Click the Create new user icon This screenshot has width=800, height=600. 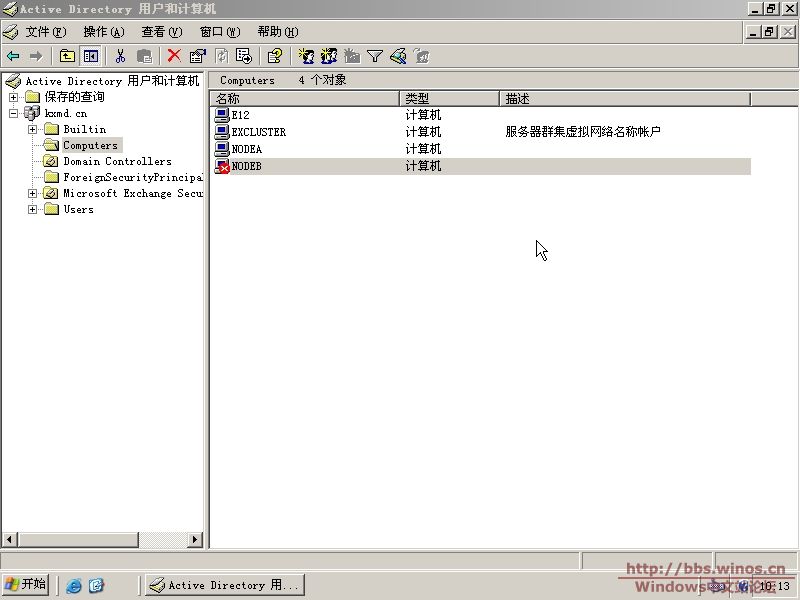pos(306,56)
